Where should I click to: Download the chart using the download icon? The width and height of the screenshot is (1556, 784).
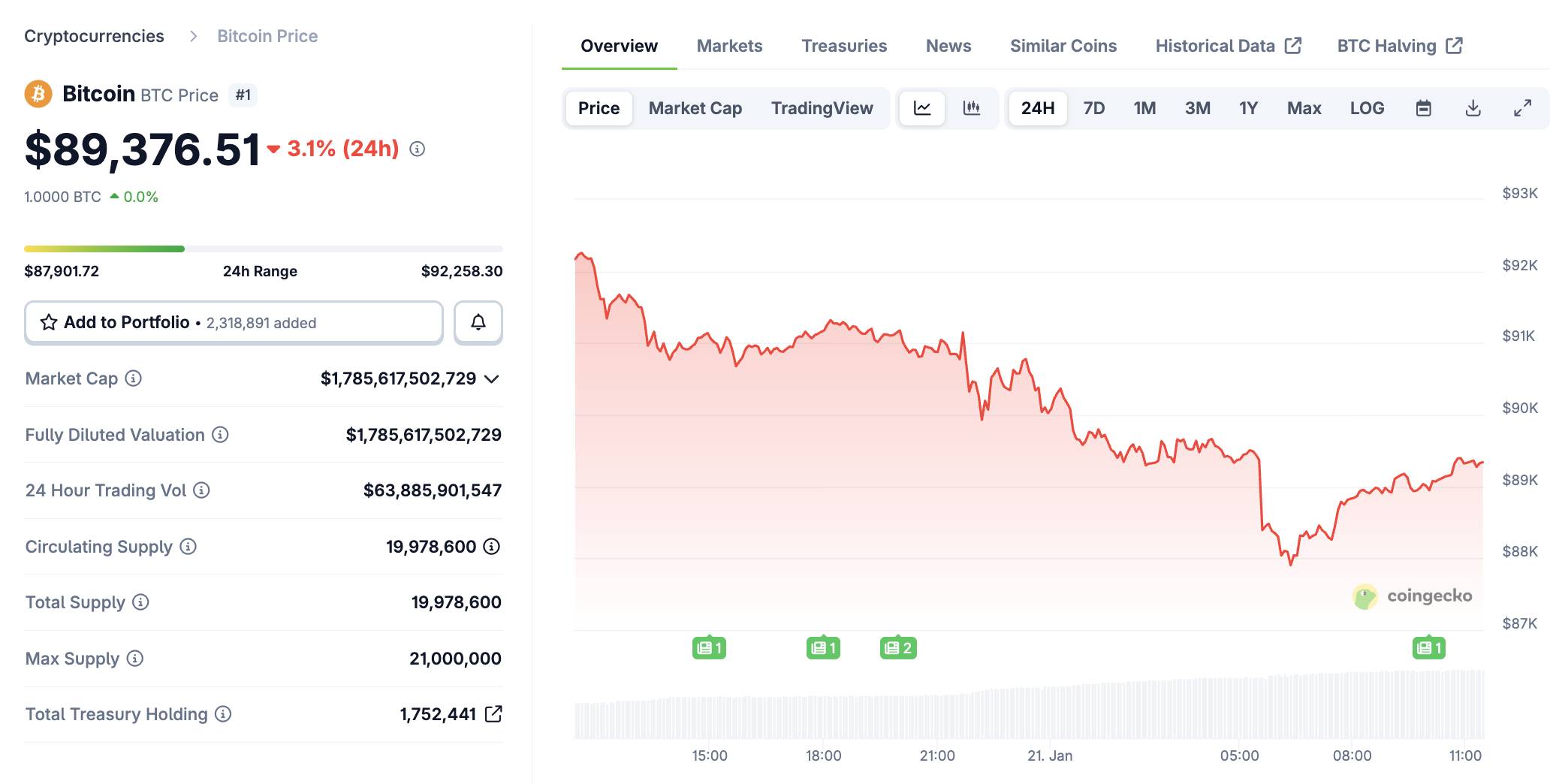tap(1472, 107)
